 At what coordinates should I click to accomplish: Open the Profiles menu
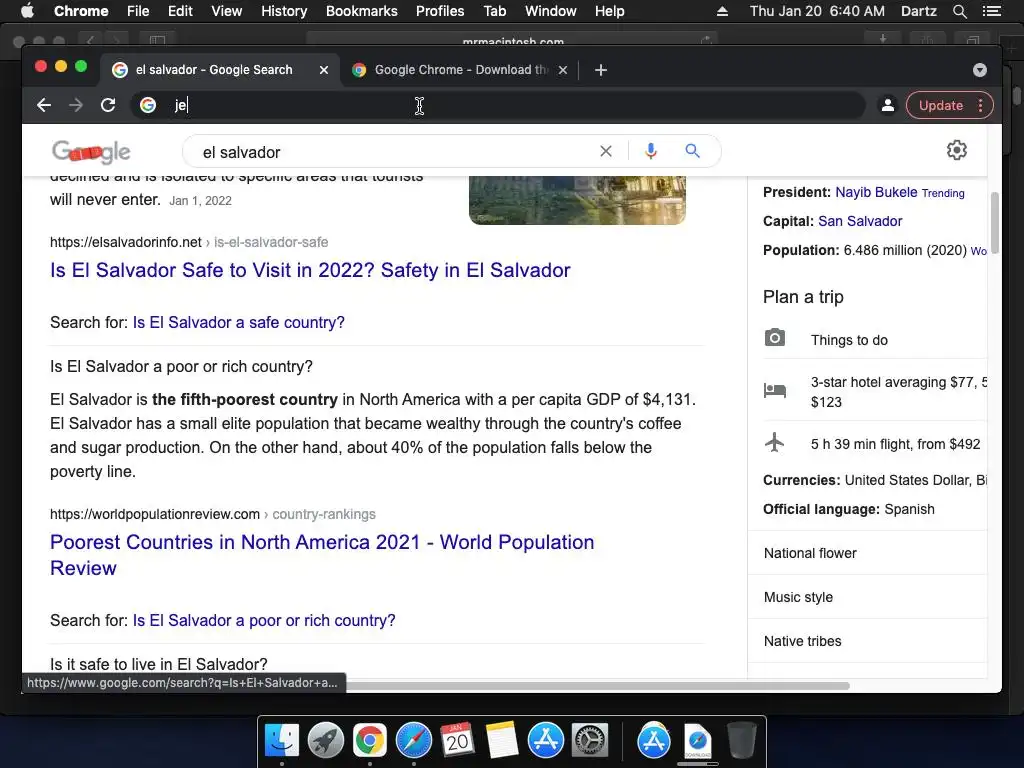coord(440,11)
